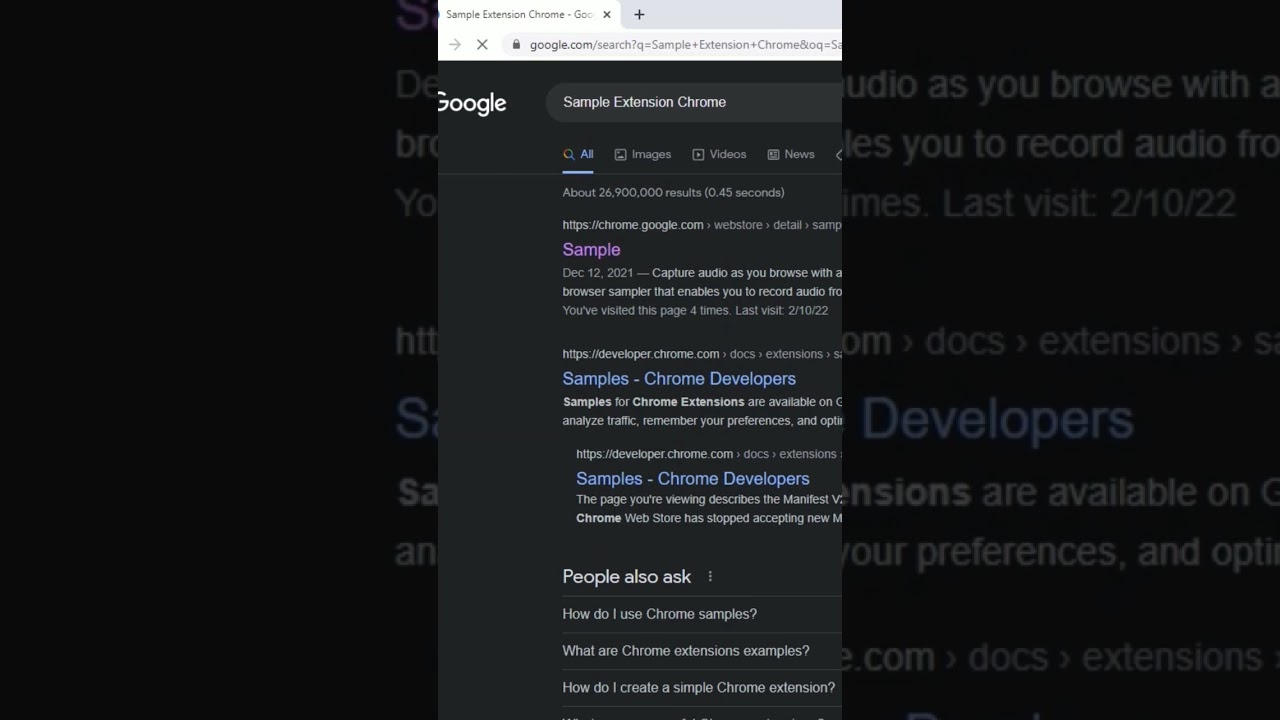
Task: Switch to Images results tab
Action: coord(643,155)
